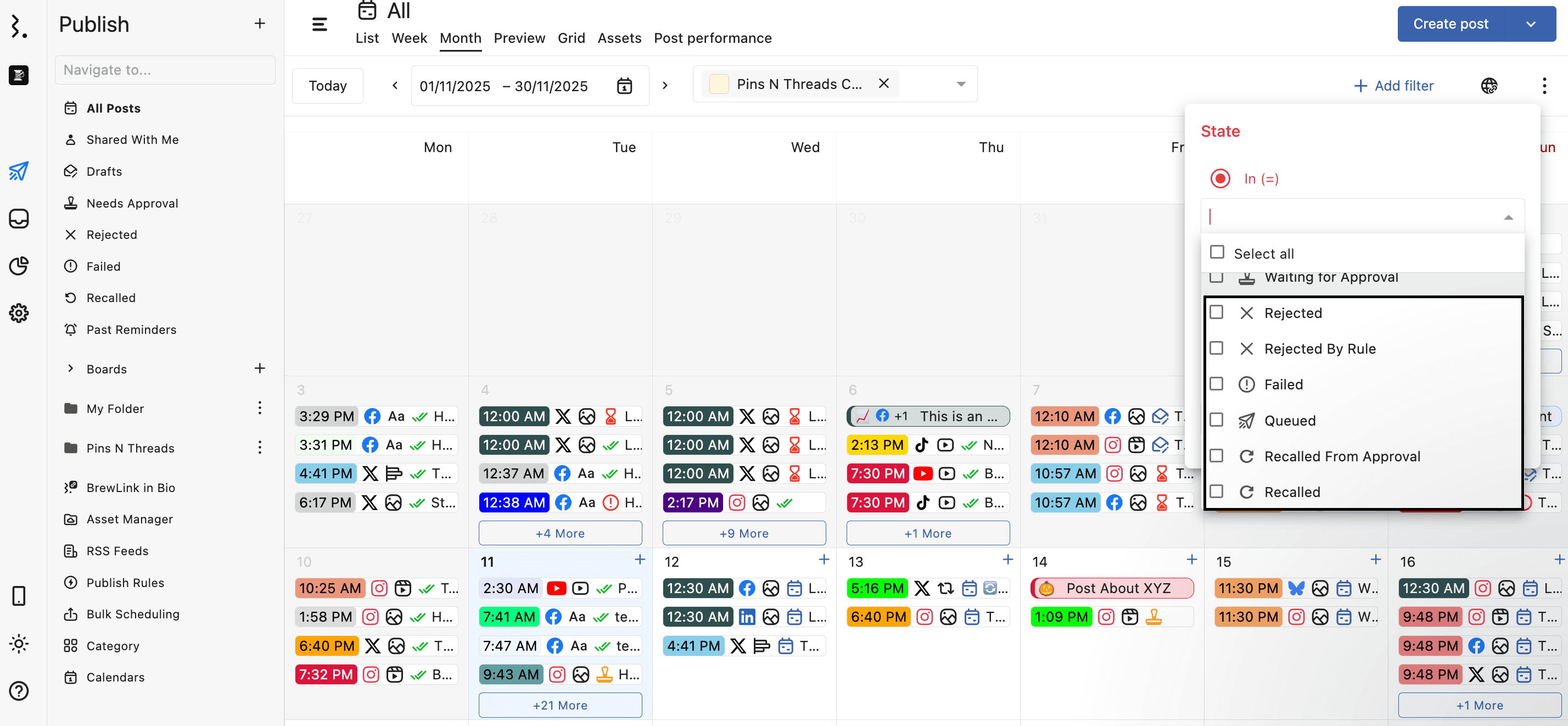Click the +21 More link on day 11
This screenshot has width=1568, height=726.
click(559, 705)
